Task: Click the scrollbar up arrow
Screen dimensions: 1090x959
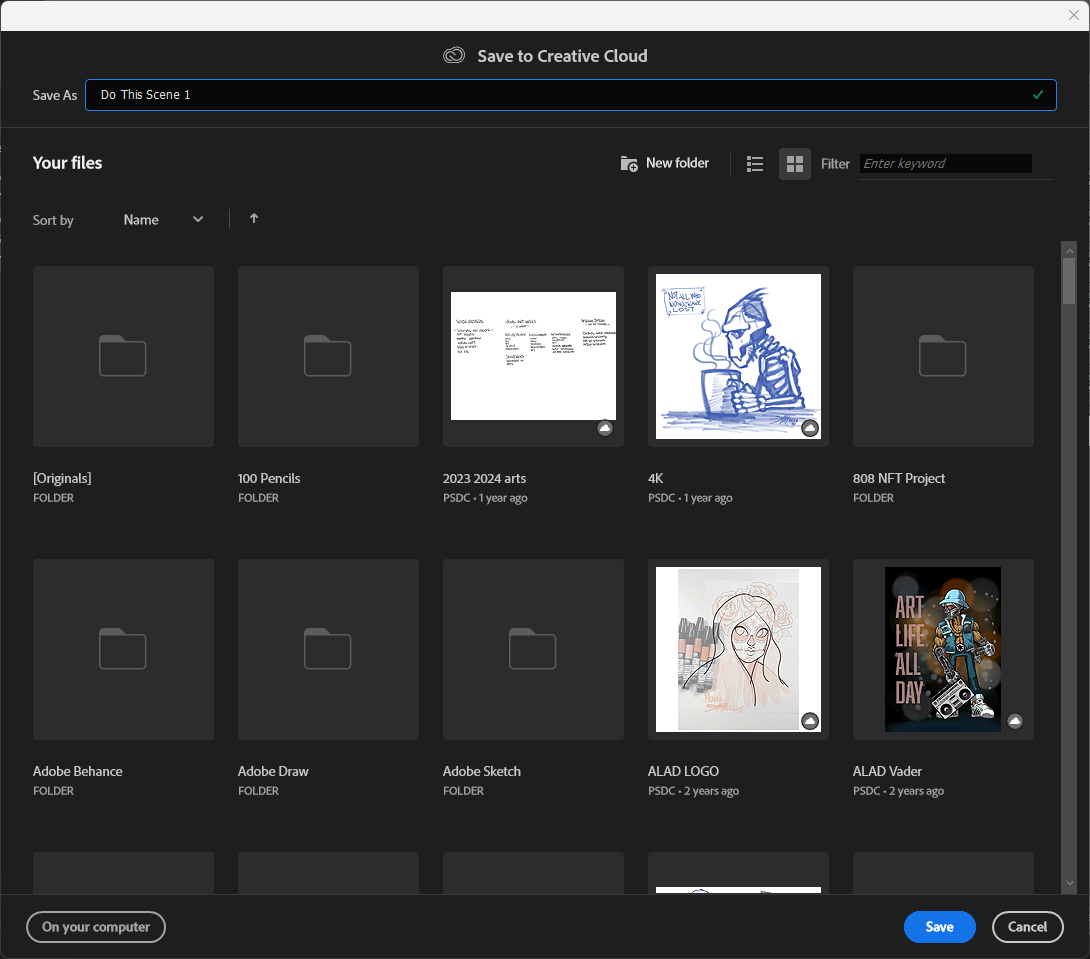Action: tap(1069, 251)
